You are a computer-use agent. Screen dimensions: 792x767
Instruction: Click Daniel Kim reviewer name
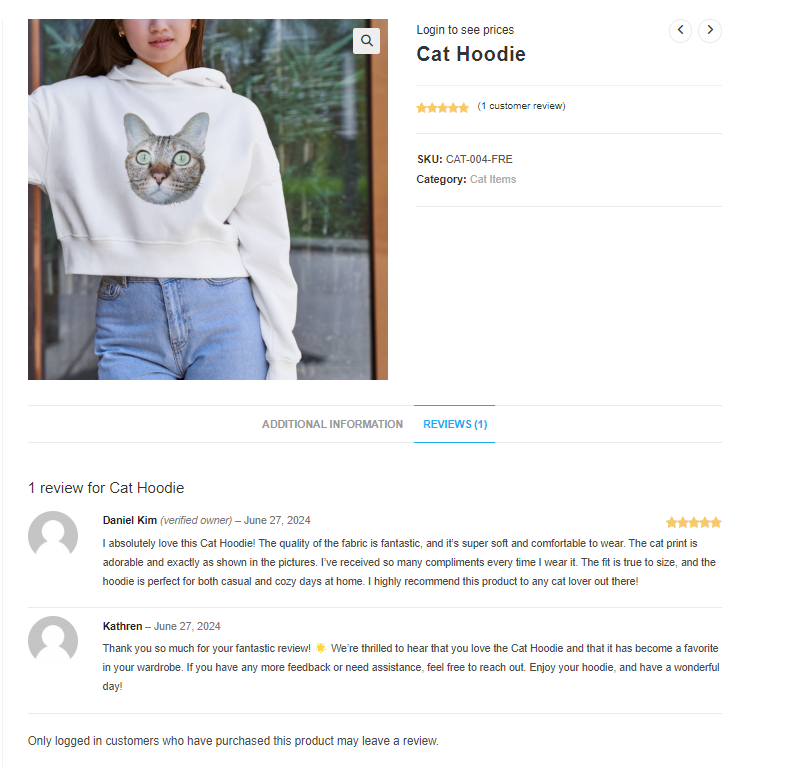click(130, 520)
